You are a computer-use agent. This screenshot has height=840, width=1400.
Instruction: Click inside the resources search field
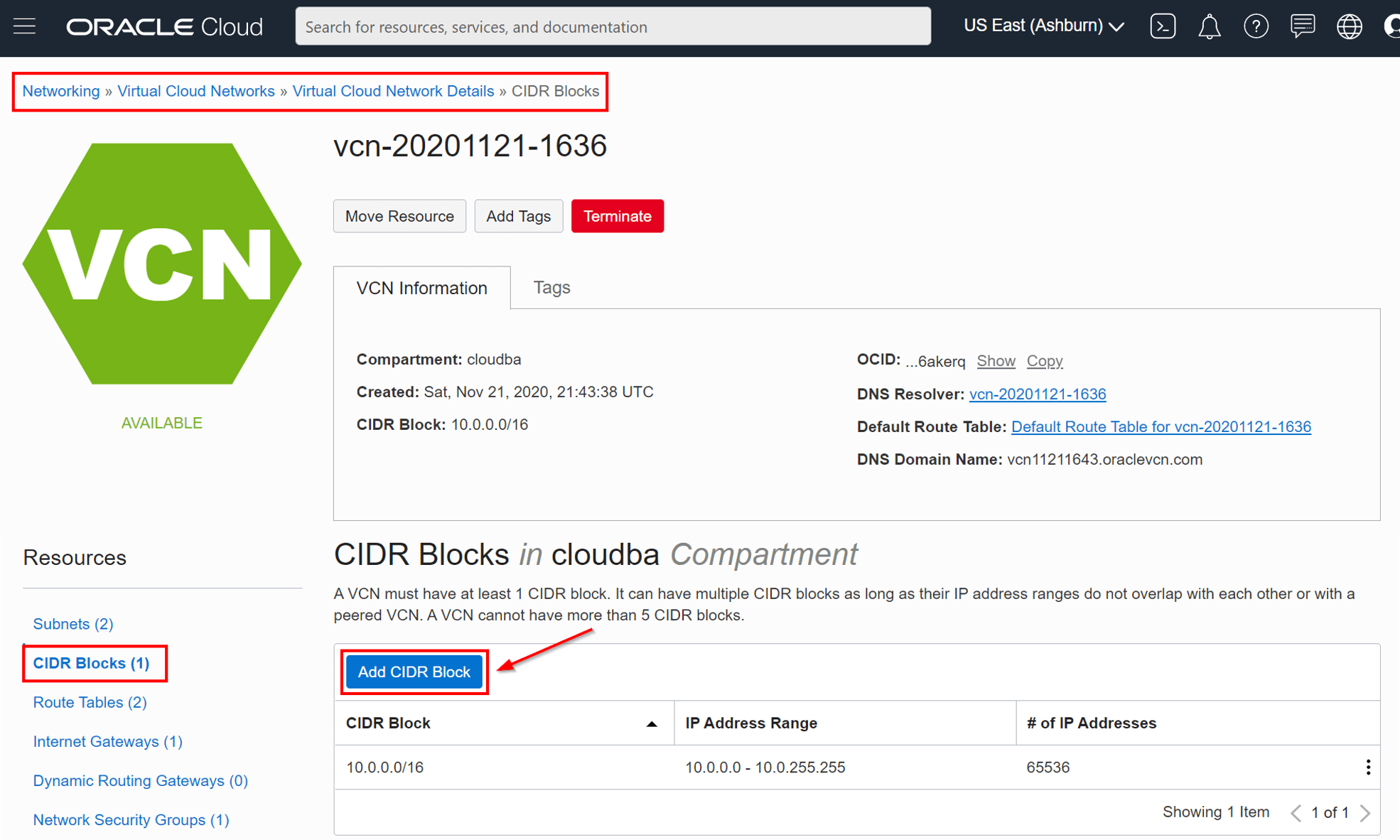tap(613, 26)
